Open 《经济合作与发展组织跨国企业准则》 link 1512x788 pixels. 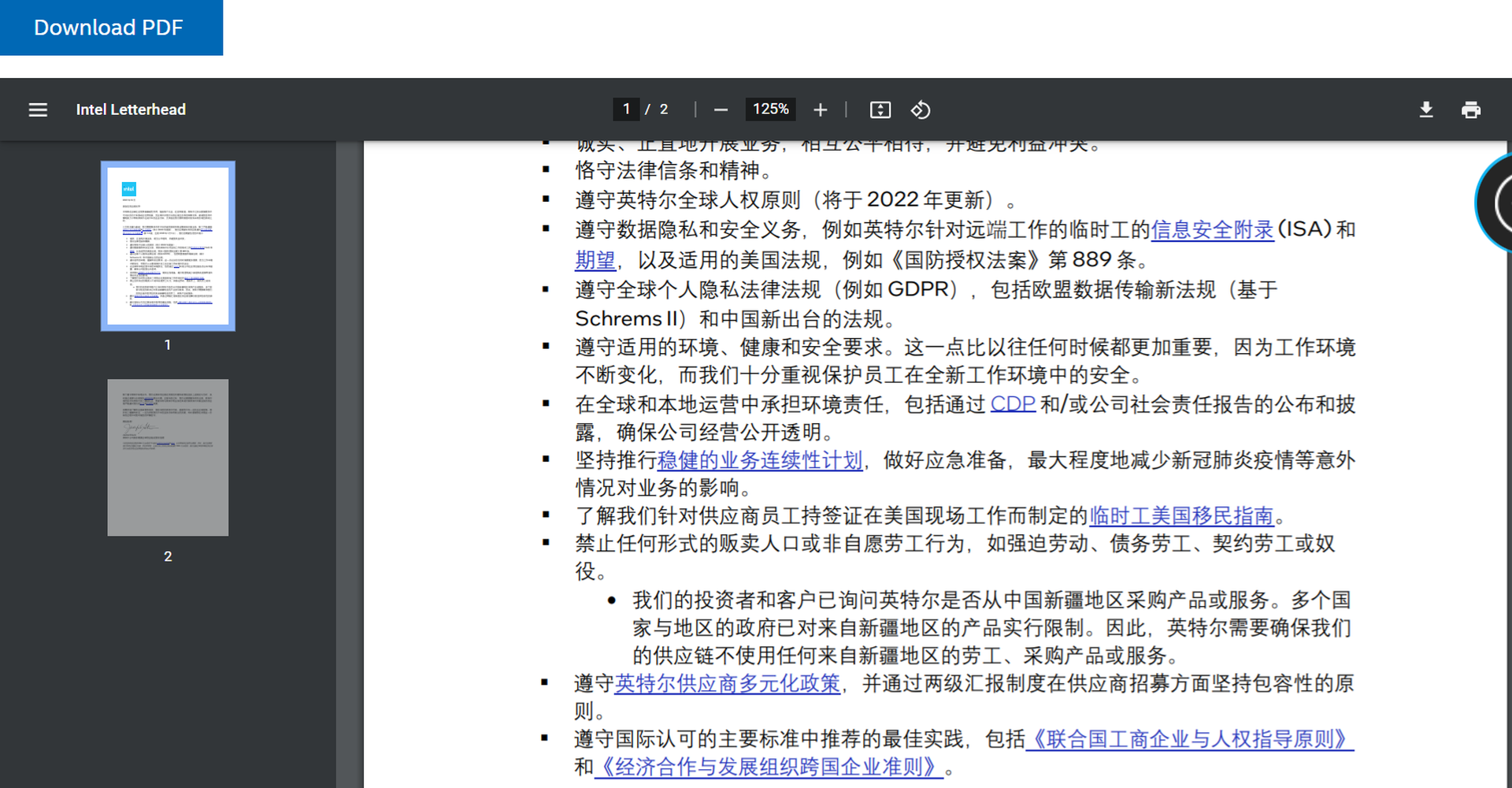[x=769, y=768]
